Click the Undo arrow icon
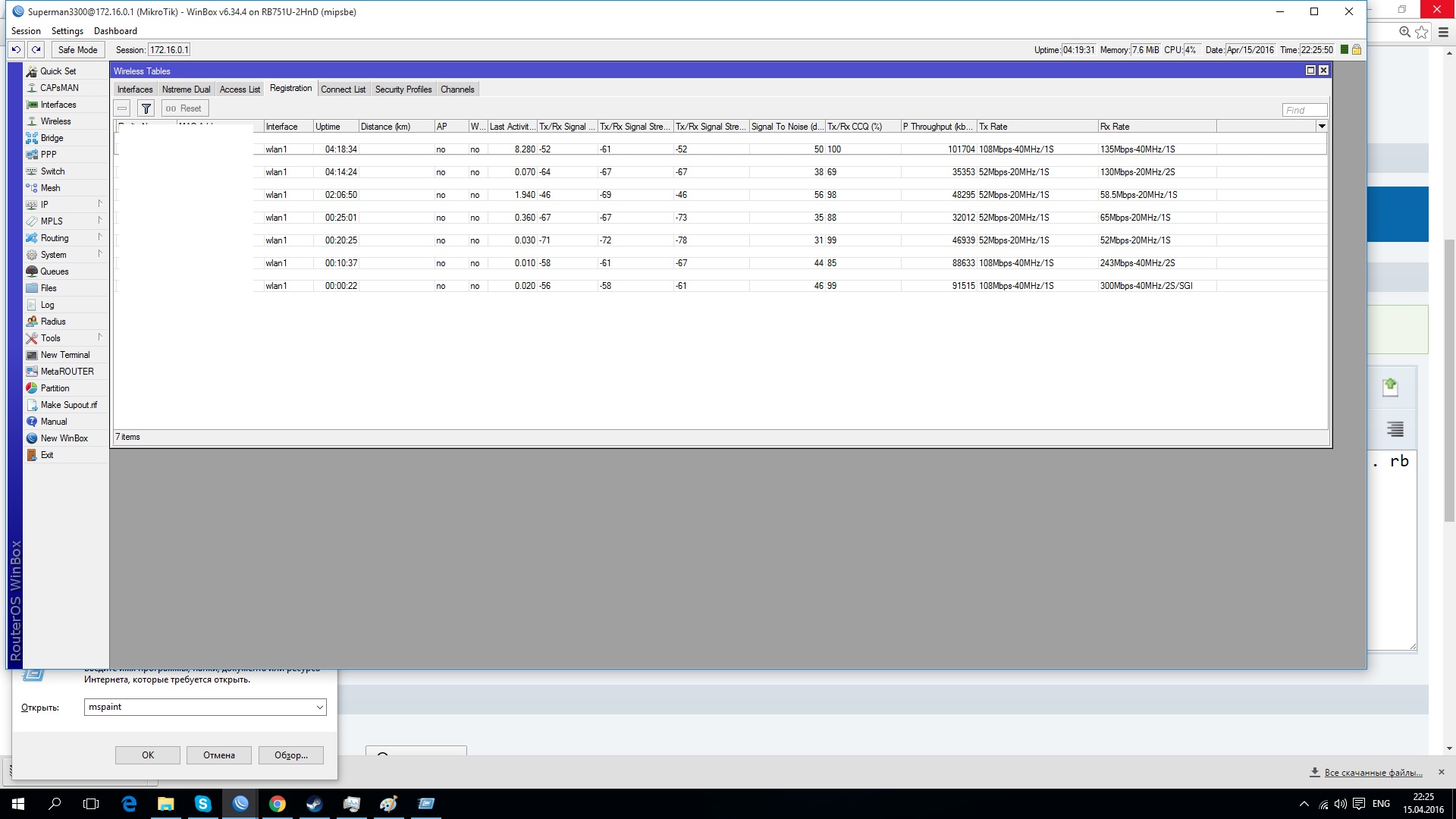The height and width of the screenshot is (819, 1456). click(x=16, y=50)
